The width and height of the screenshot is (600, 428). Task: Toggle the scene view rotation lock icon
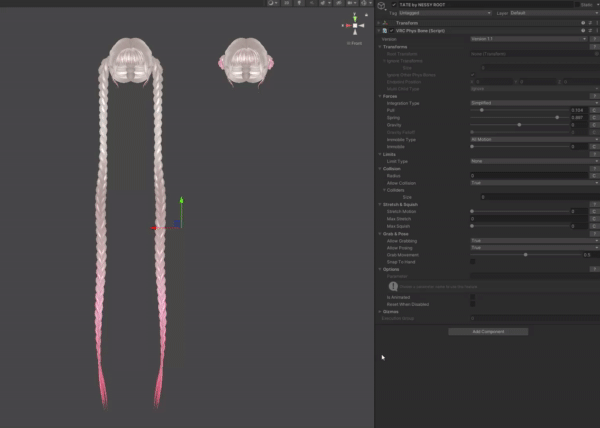367,17
